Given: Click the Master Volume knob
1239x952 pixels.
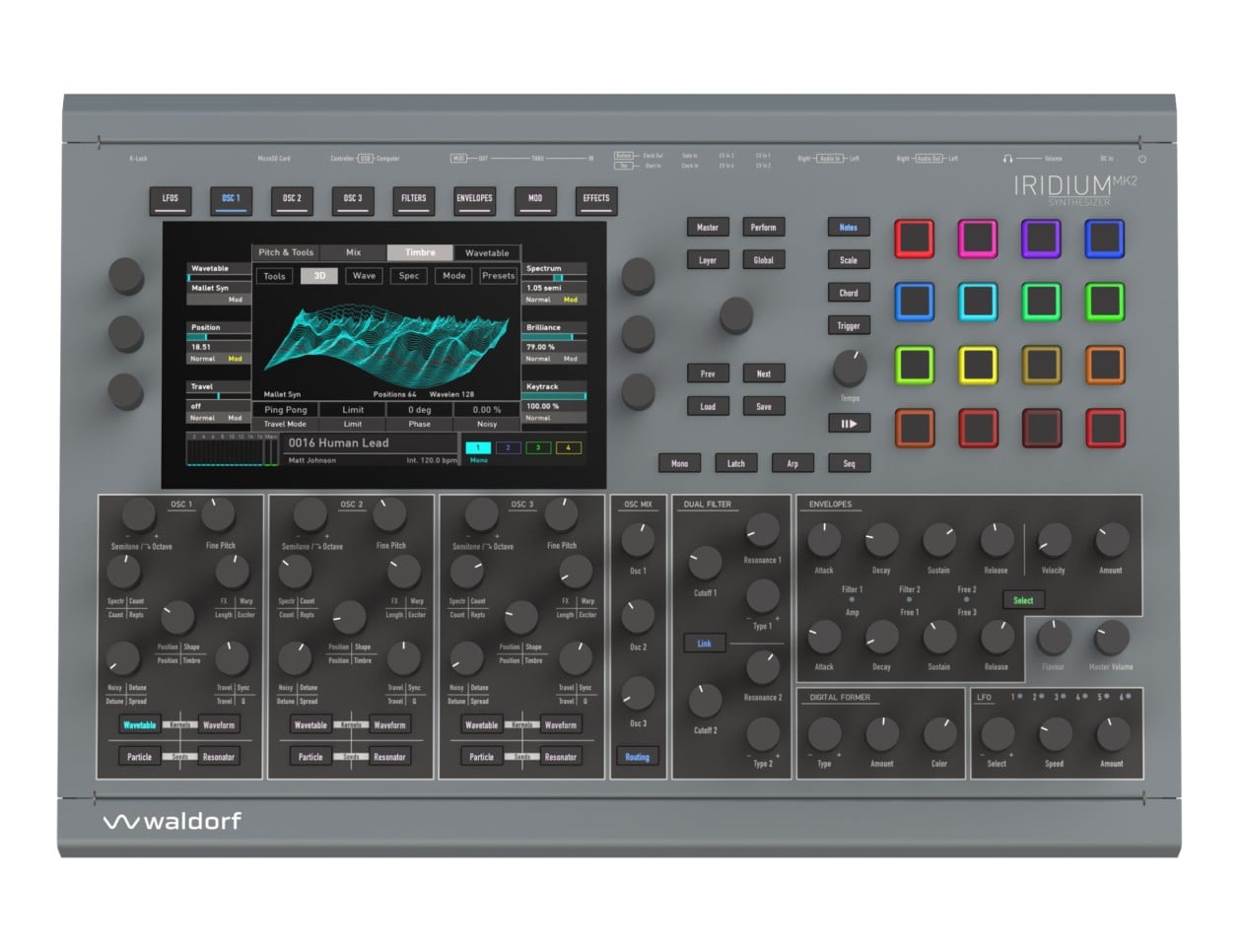Looking at the screenshot, I should [x=1111, y=638].
